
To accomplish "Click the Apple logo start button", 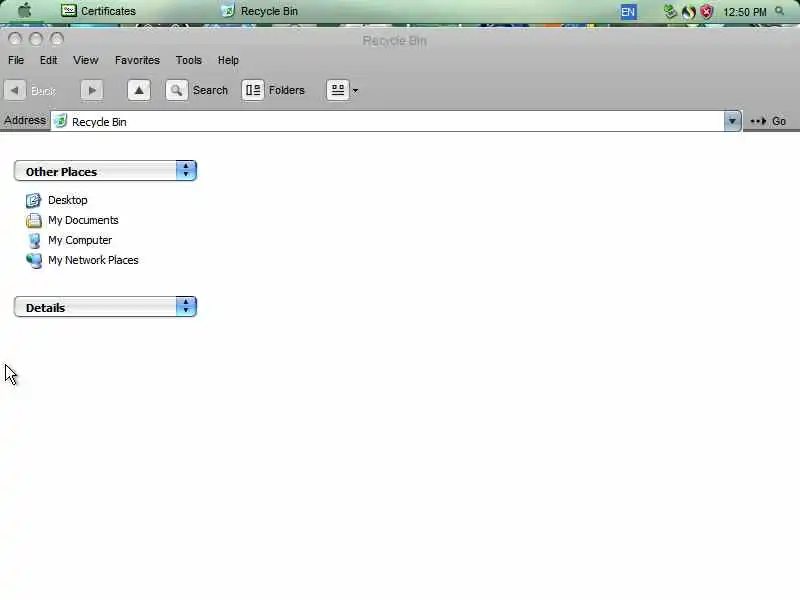I will coord(24,10).
